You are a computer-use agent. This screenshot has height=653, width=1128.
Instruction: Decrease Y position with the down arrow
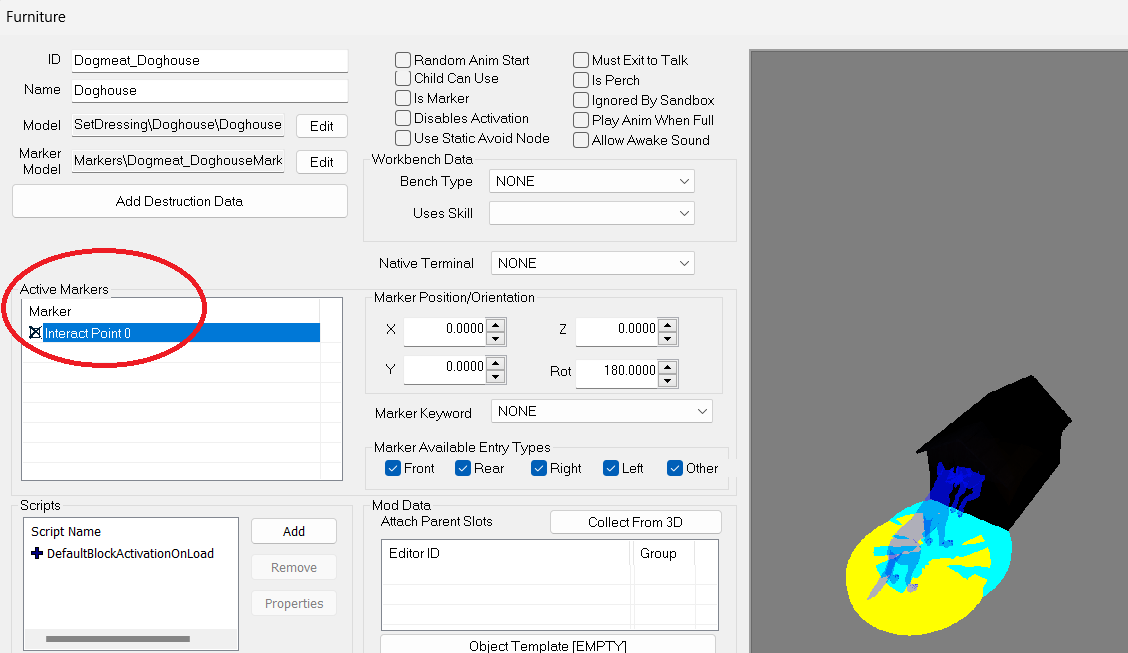(496, 376)
